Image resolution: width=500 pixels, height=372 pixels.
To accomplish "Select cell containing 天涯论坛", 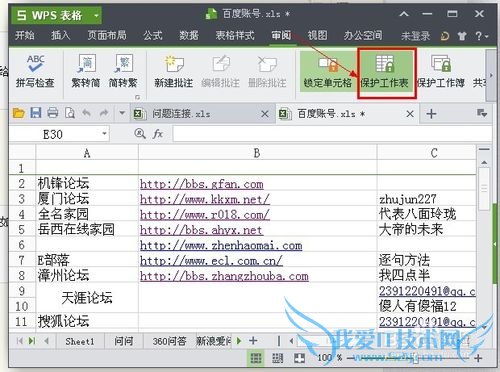I will point(87,298).
